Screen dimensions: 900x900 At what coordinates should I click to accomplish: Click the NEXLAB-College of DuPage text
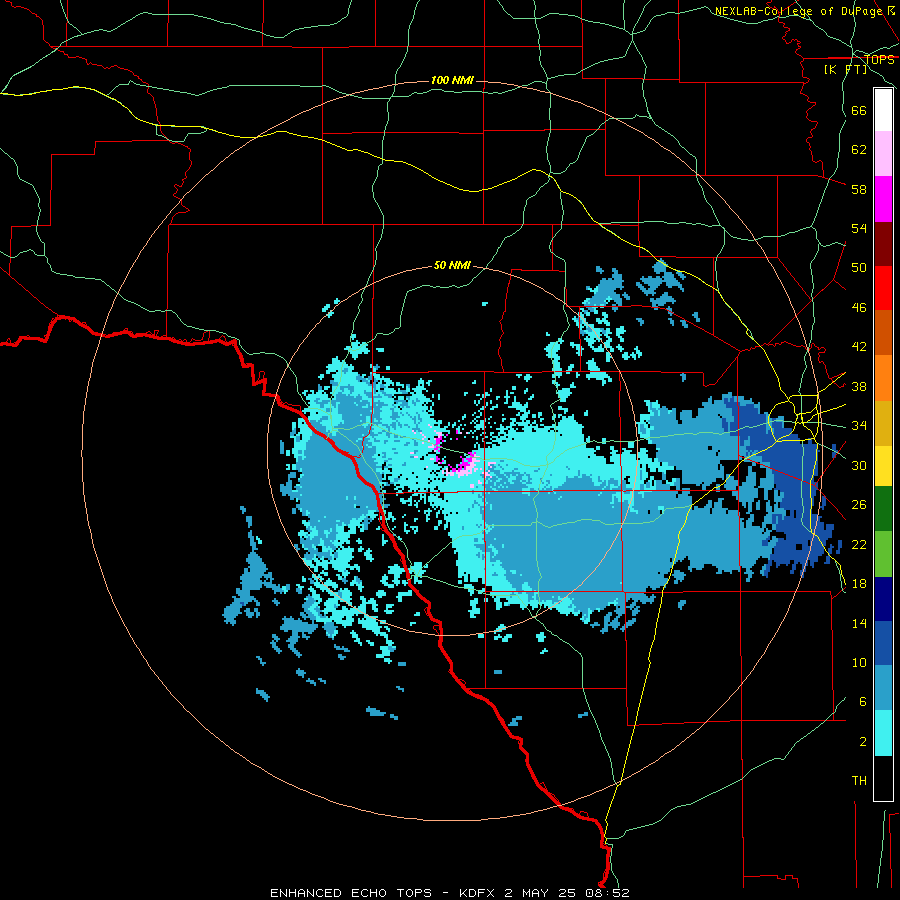[x=800, y=11]
